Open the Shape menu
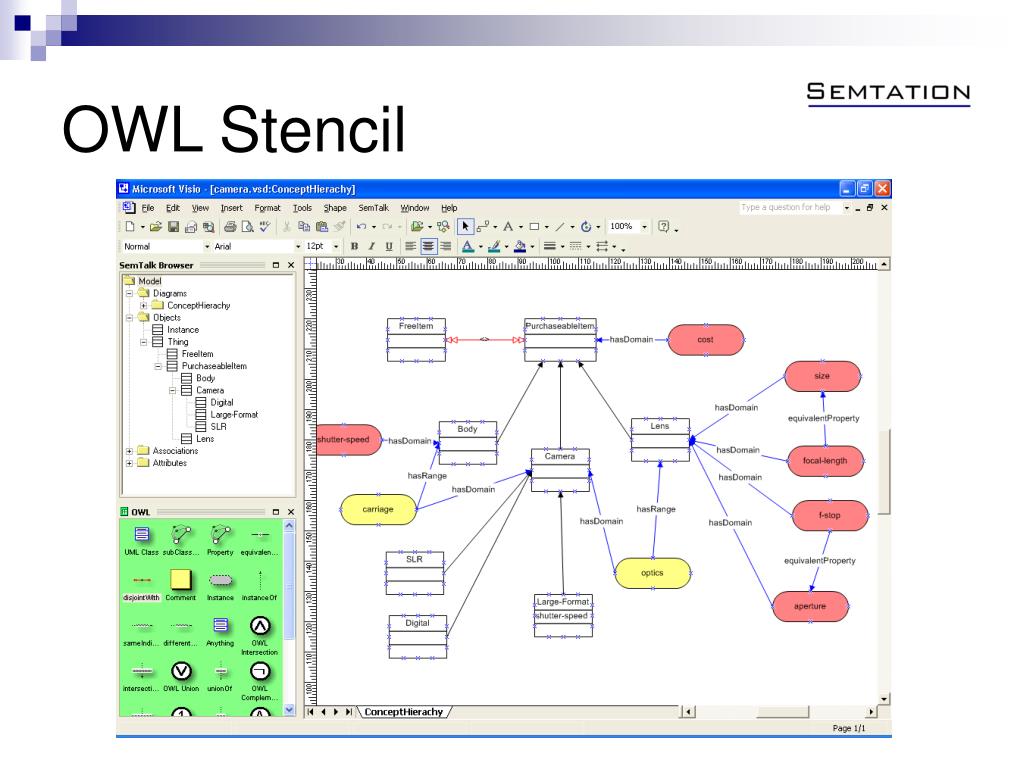 335,208
